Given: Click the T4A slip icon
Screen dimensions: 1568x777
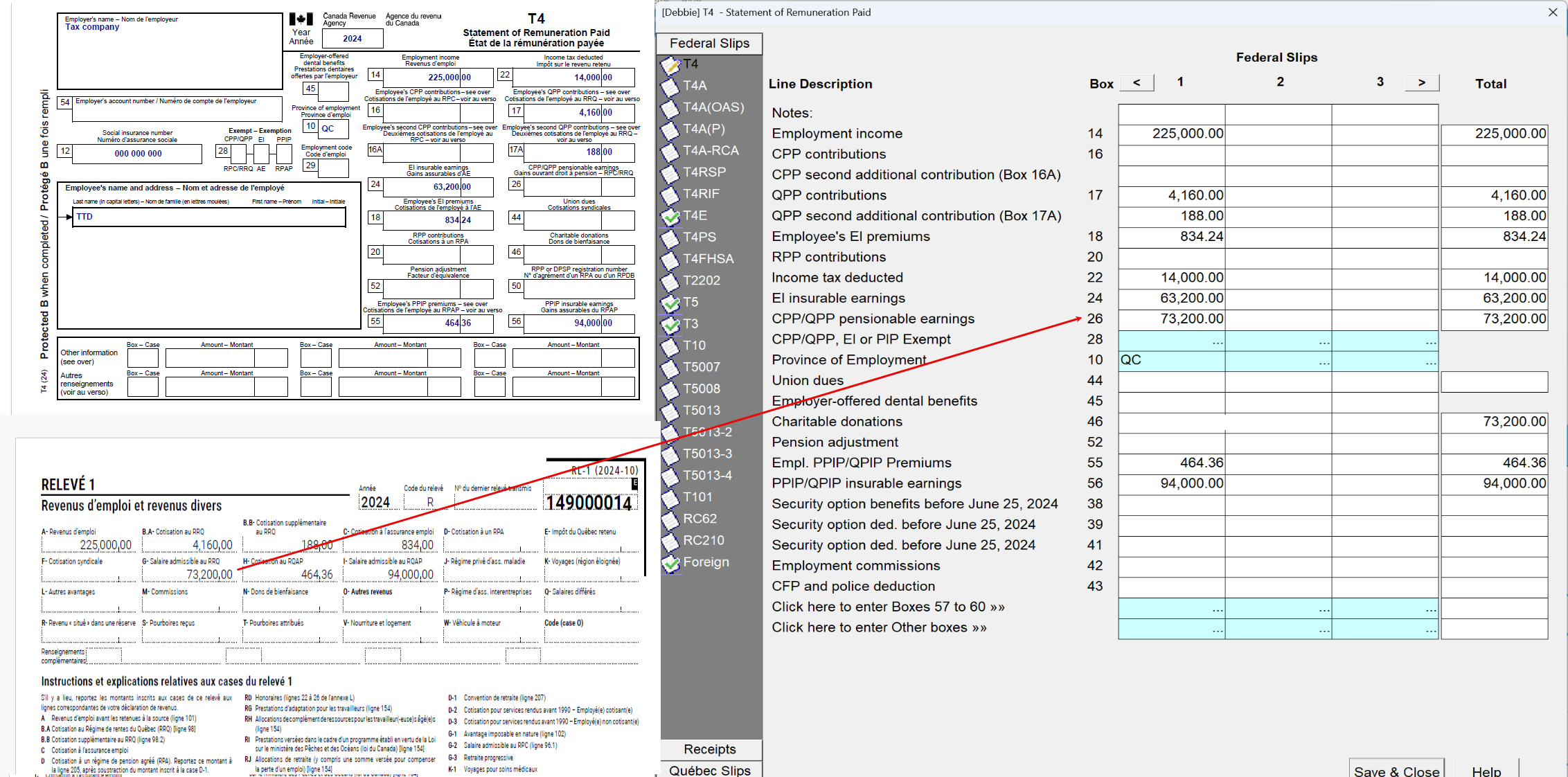Looking at the screenshot, I should 670,87.
